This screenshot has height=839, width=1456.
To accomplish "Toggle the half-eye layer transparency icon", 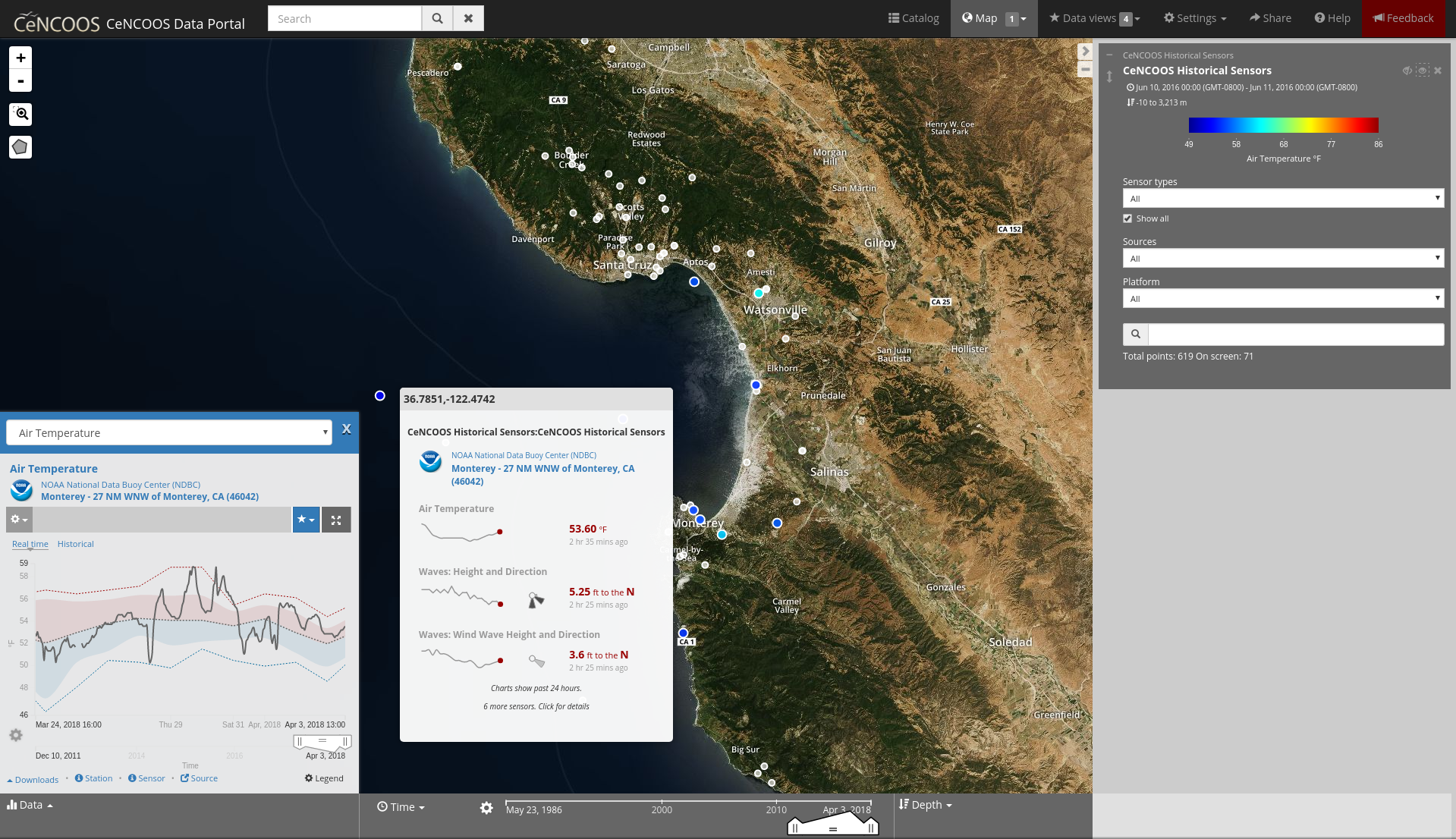I will (1407, 71).
